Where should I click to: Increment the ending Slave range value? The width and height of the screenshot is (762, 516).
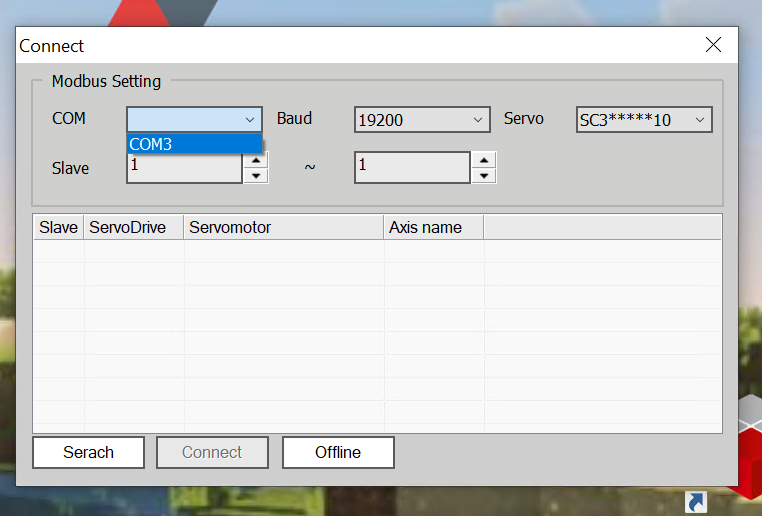point(484,160)
